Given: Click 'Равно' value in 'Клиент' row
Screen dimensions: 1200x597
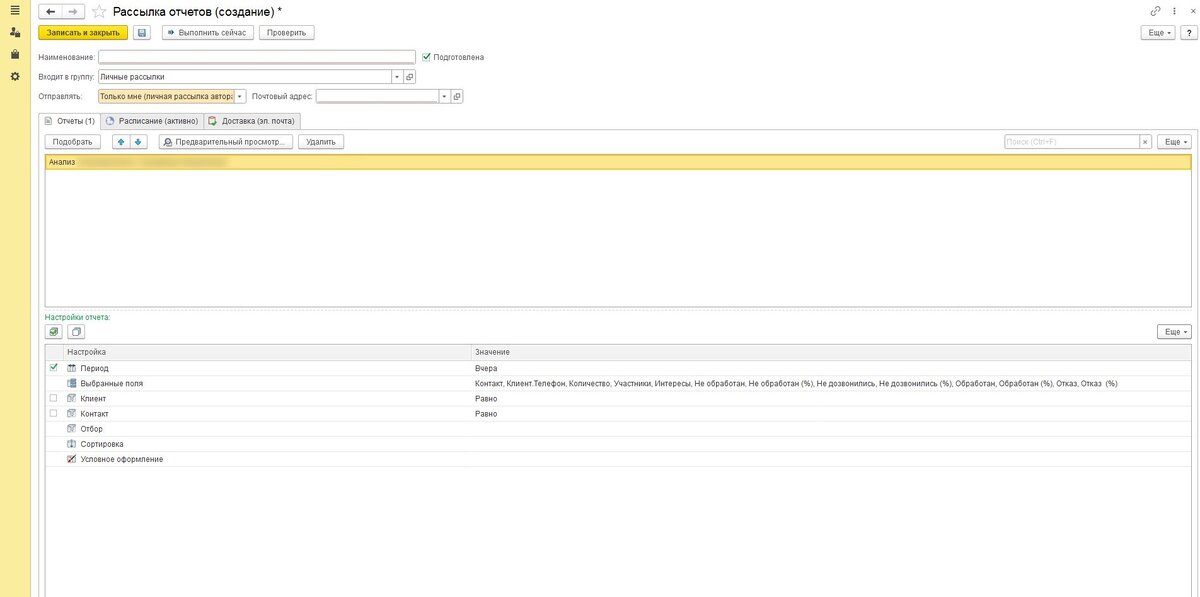Looking at the screenshot, I should [486, 398].
